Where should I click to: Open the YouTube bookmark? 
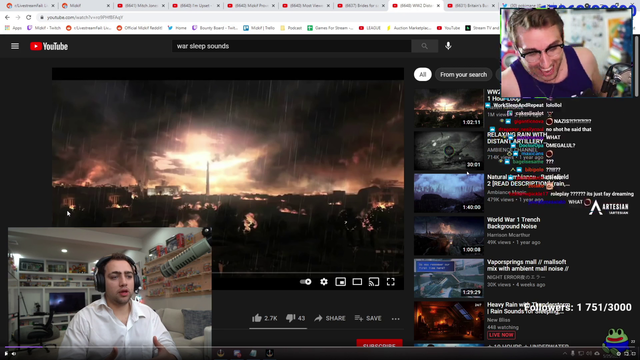(x=448, y=28)
